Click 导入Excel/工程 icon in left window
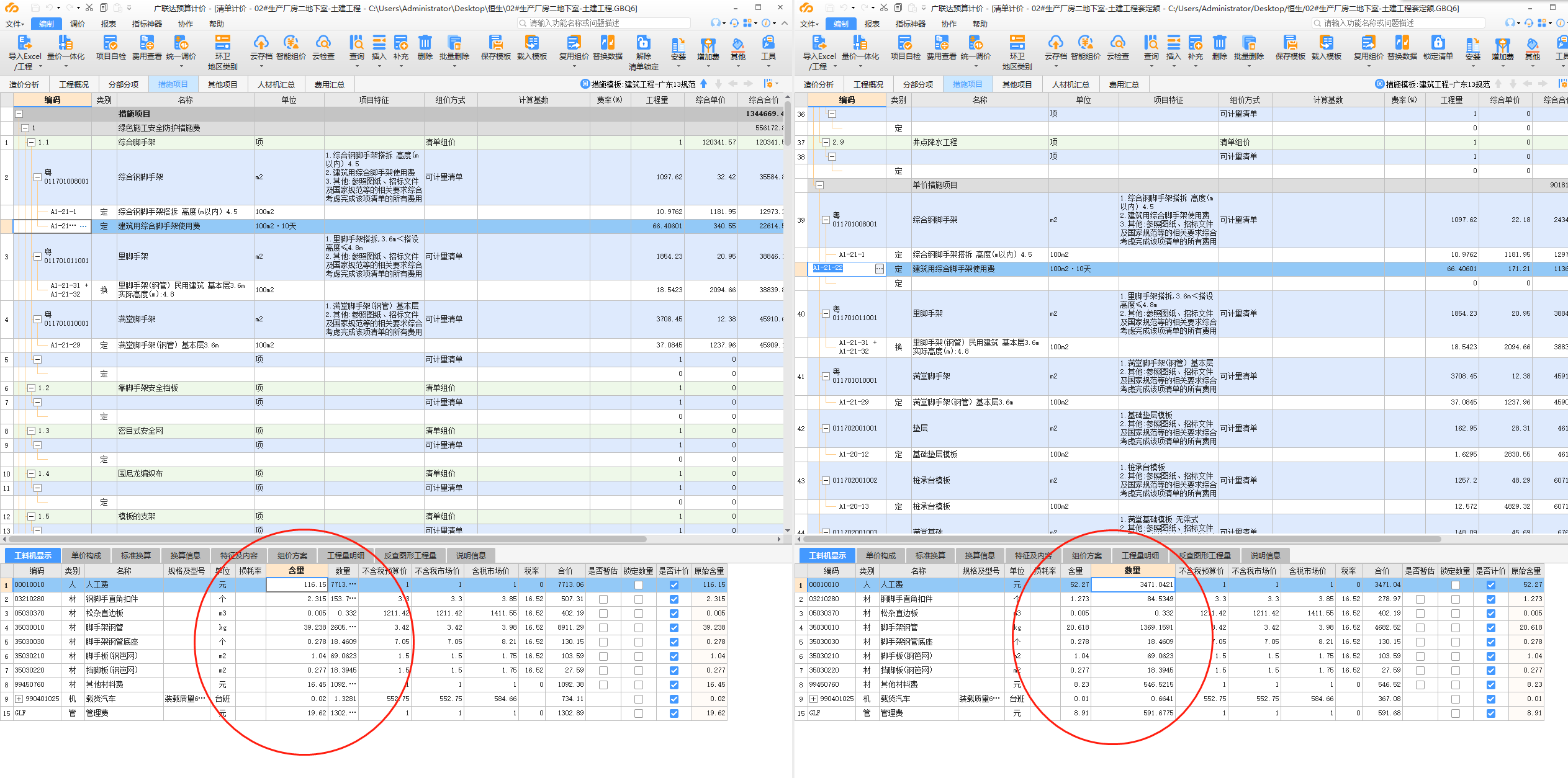The width and height of the screenshot is (1568, 778). pyautogui.click(x=24, y=43)
